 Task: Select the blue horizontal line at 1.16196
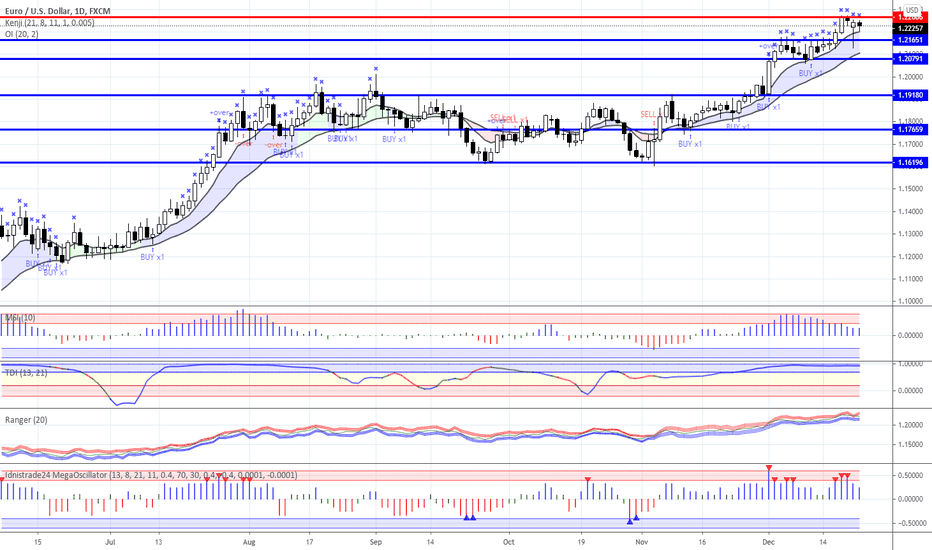click(x=446, y=162)
